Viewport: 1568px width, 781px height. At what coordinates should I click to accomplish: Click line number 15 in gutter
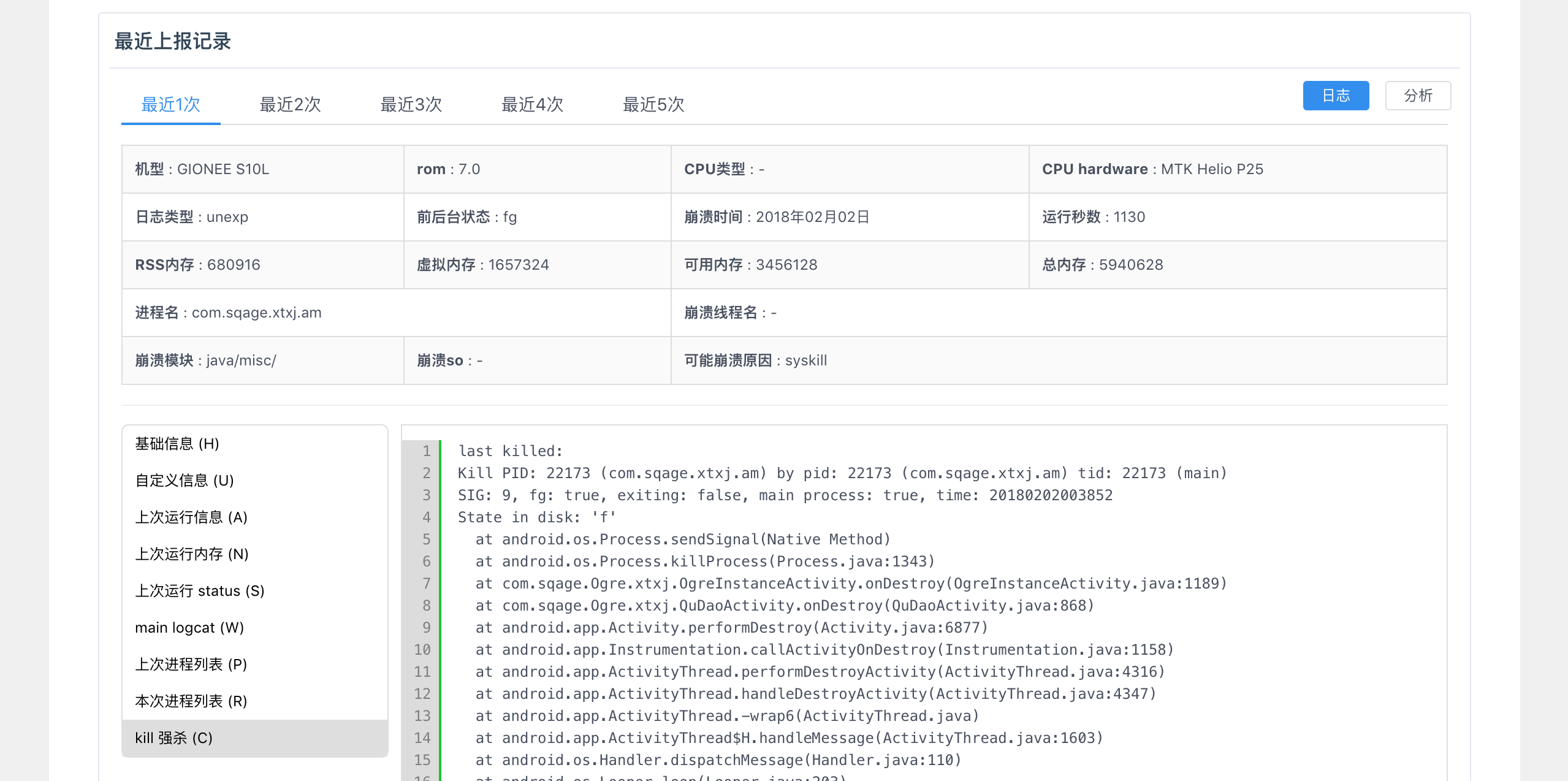click(422, 760)
